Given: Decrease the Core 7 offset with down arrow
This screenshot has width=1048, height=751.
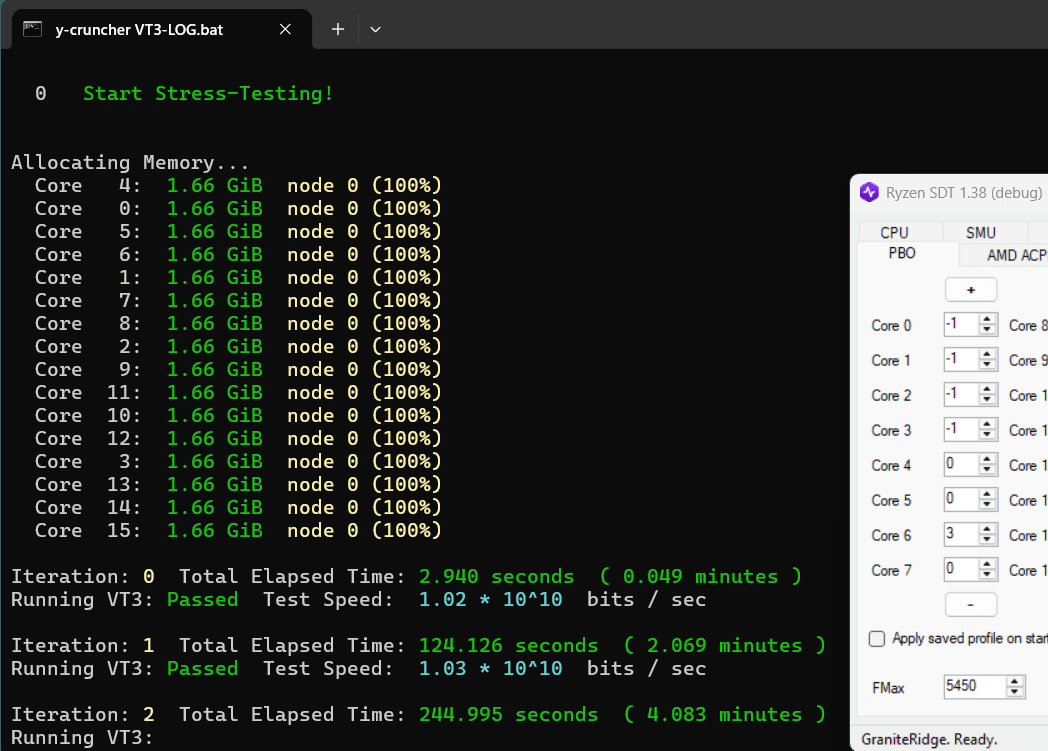Looking at the screenshot, I should [987, 574].
